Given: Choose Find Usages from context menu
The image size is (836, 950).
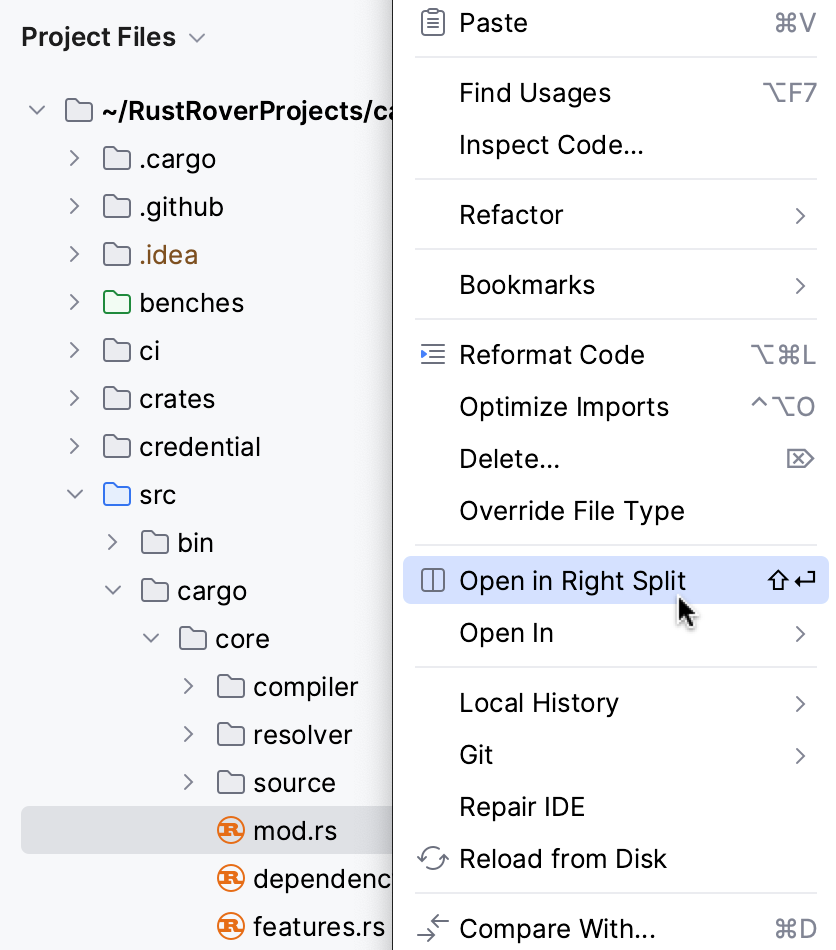Looking at the screenshot, I should (535, 93).
